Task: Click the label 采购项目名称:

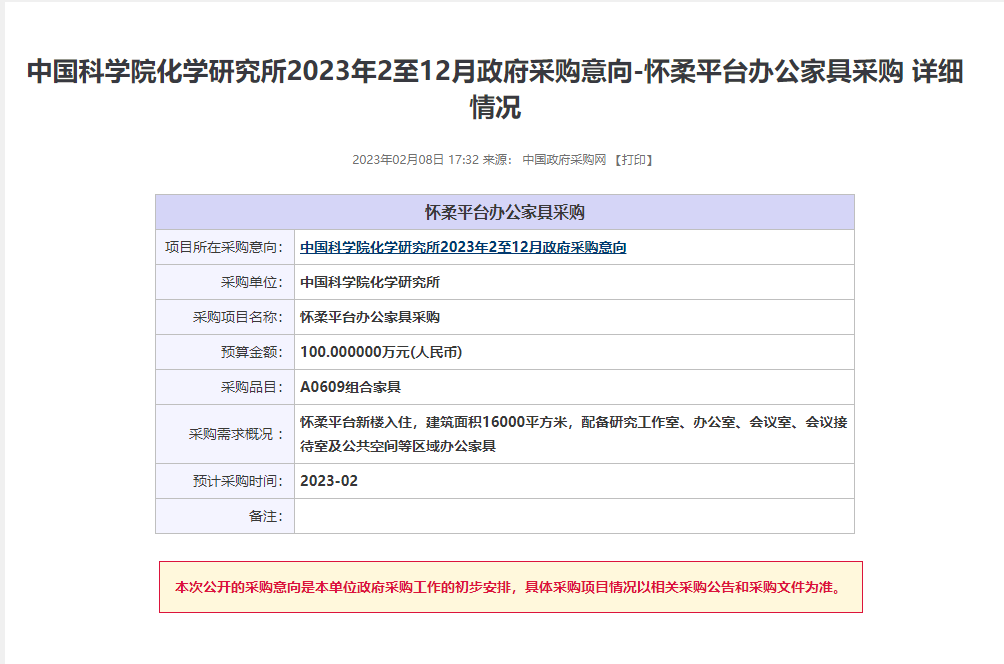Action: [x=238, y=317]
